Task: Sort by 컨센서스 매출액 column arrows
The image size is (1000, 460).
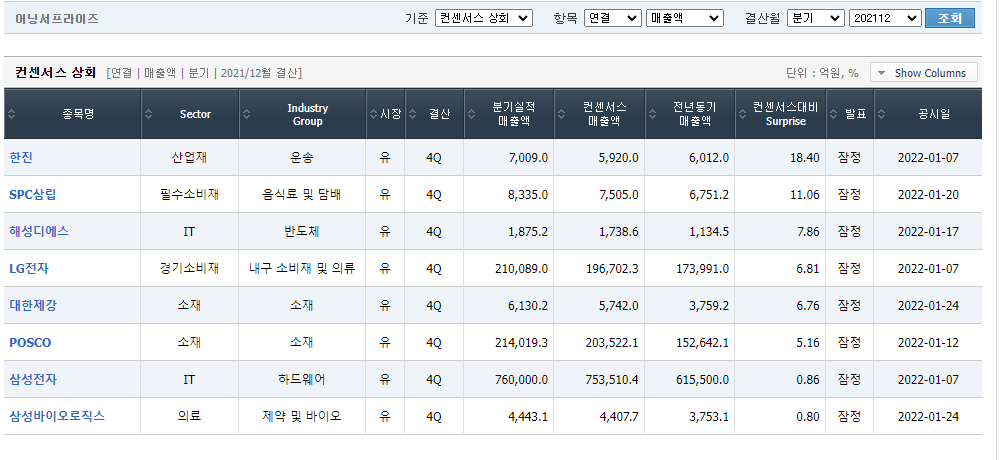Action: pyautogui.click(x=562, y=114)
